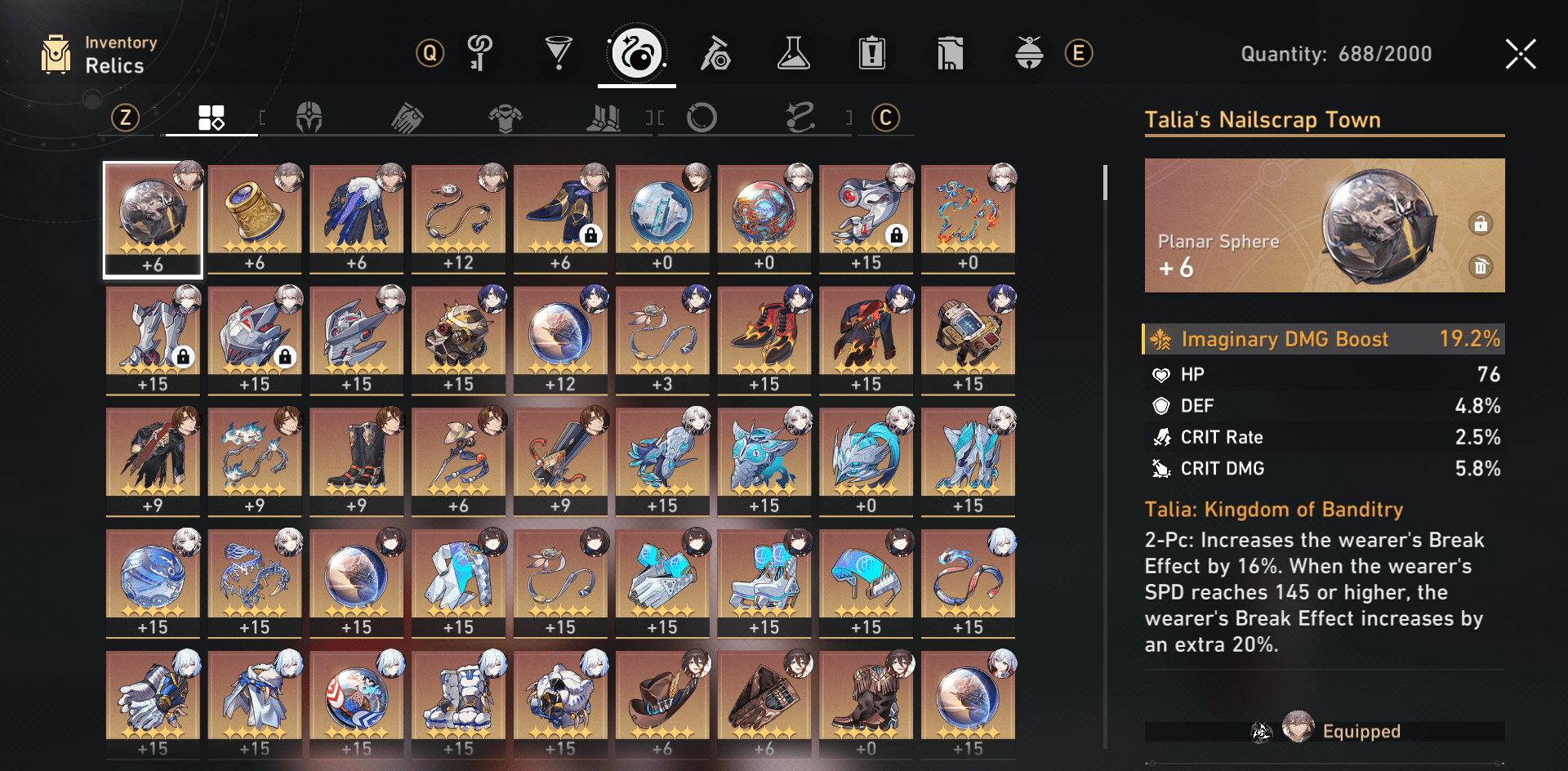
Task: Show all relic types filter tab
Action: (211, 118)
